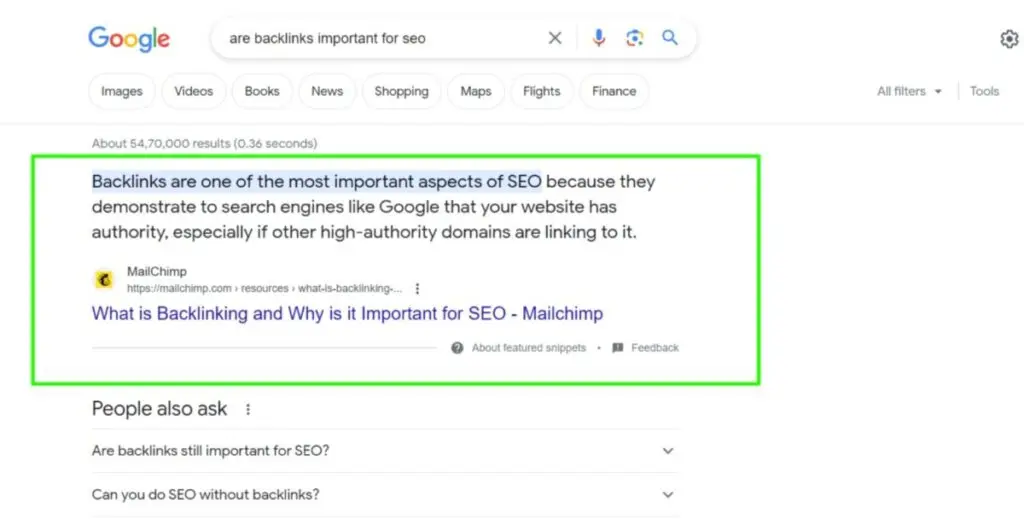
Task: Click the Feedback link
Action: point(654,348)
